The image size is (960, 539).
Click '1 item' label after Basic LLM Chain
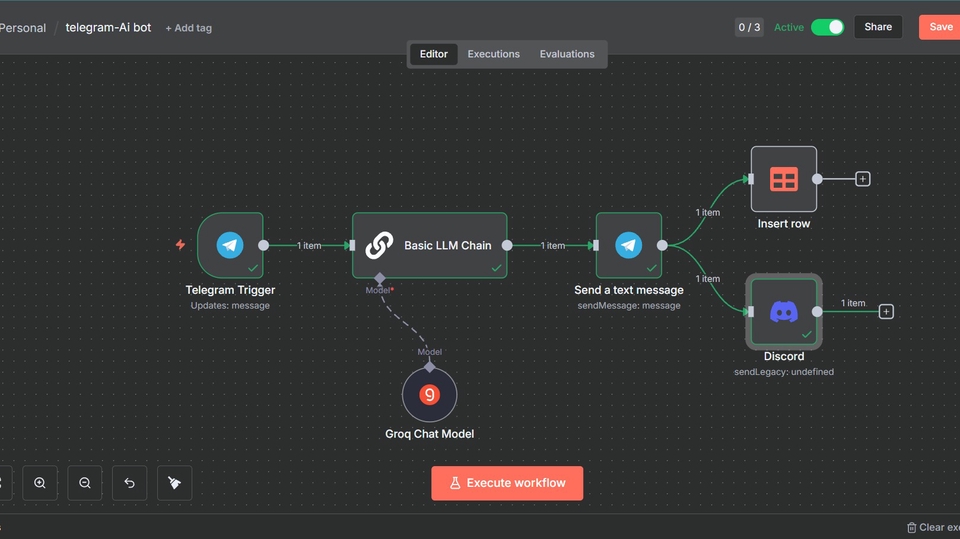tap(553, 246)
